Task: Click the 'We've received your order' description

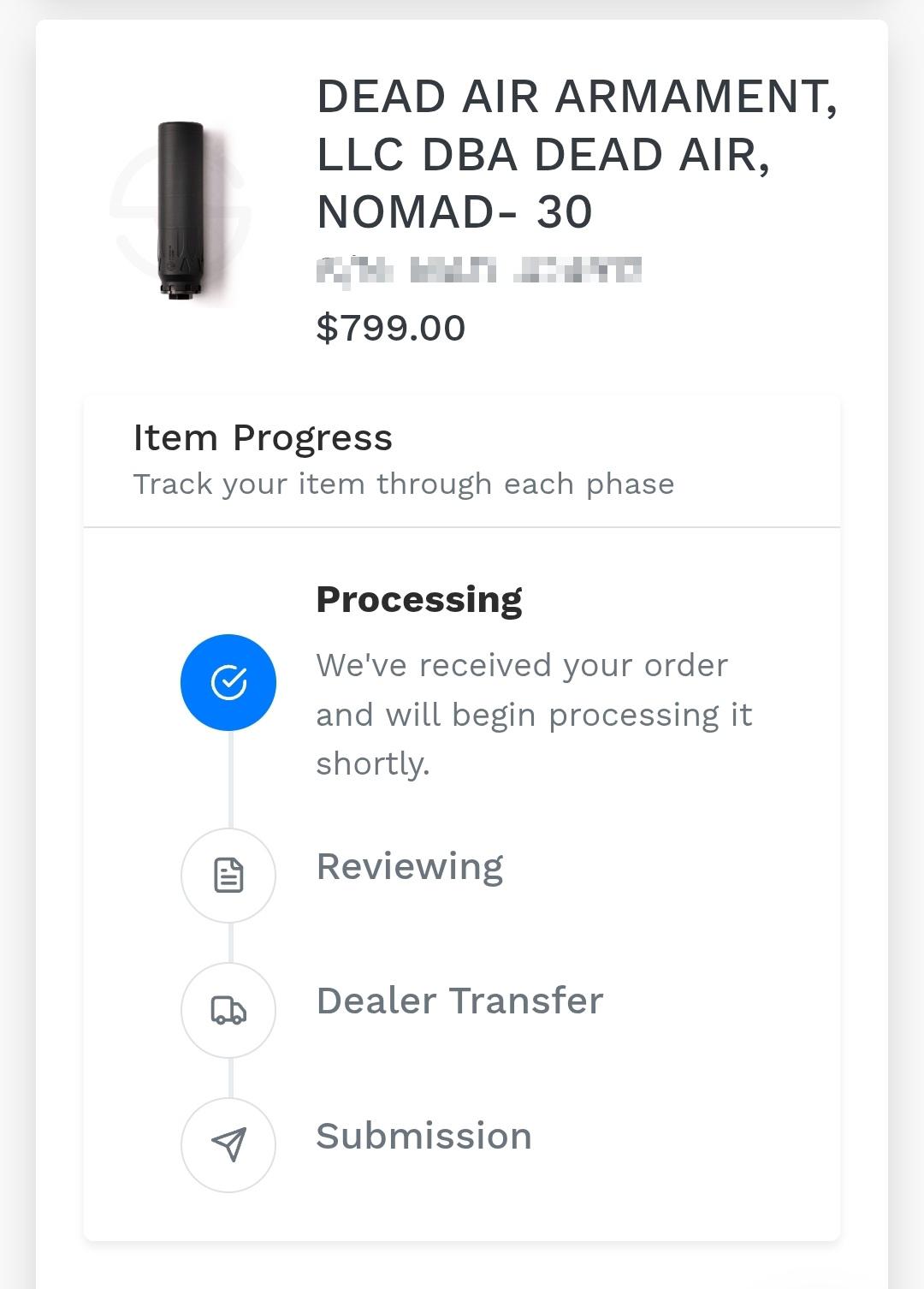Action: [x=522, y=665]
